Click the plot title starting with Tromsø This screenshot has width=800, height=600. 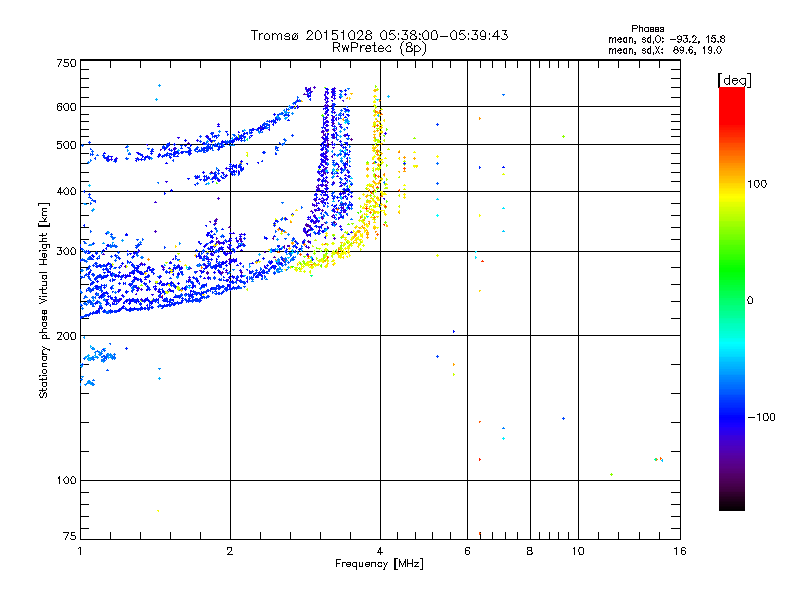coord(379,35)
